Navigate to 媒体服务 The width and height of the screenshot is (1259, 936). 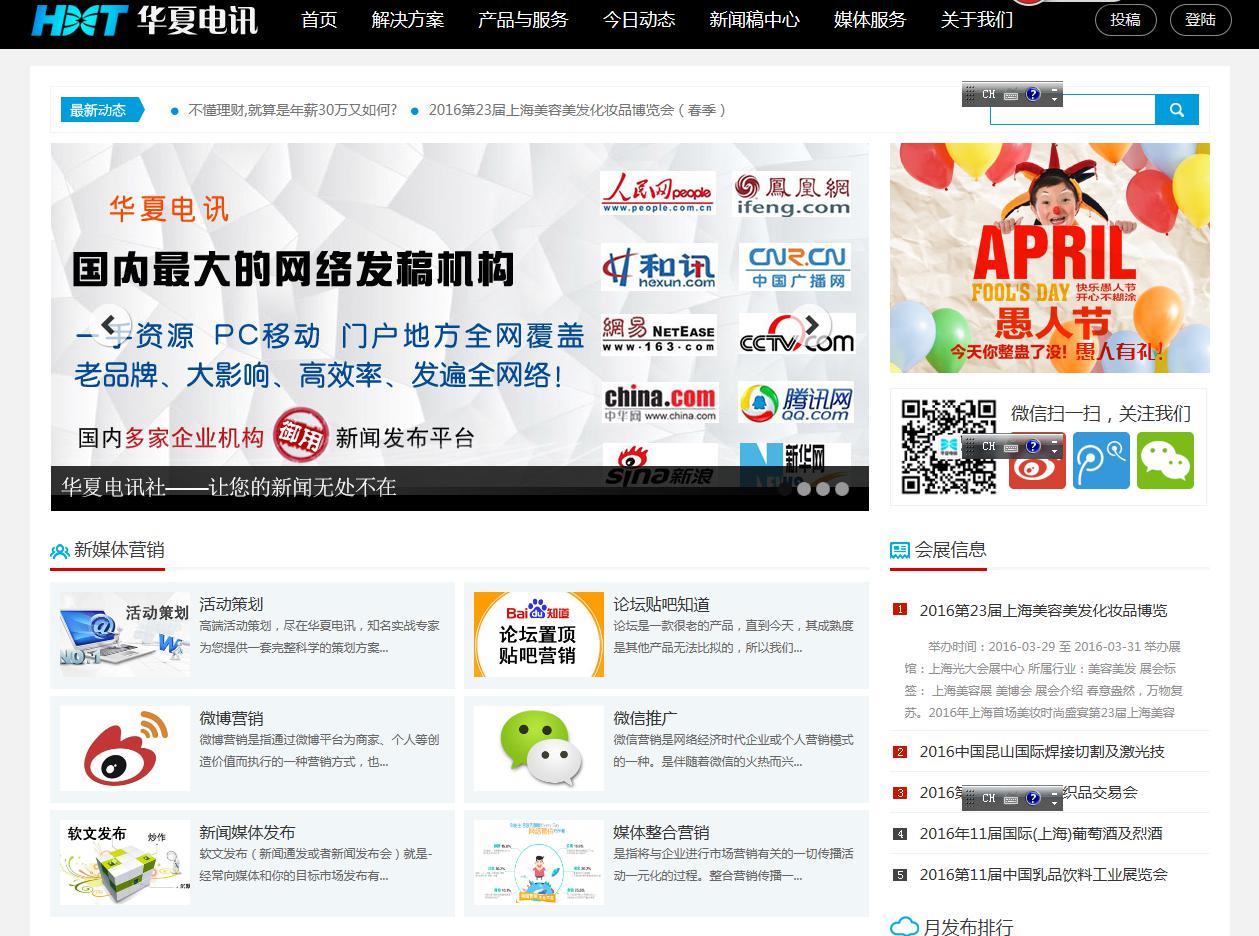point(870,20)
